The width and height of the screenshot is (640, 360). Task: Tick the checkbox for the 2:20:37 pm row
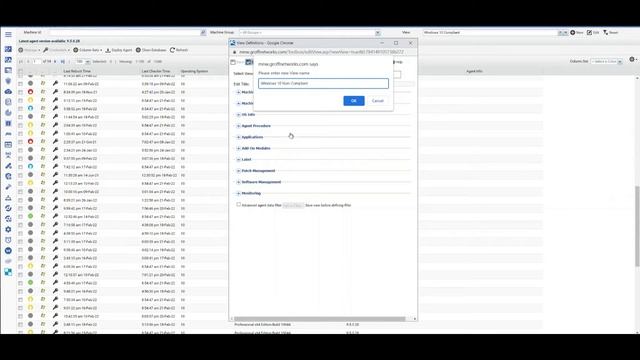coord(20,142)
